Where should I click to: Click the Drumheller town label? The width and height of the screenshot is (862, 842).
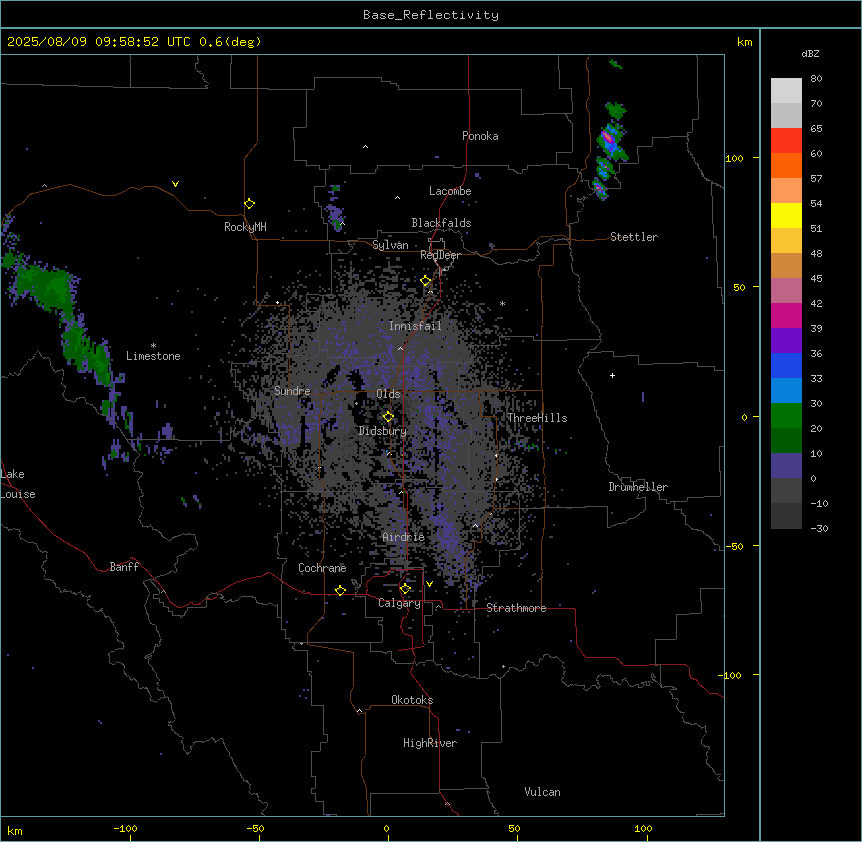pyautogui.click(x=638, y=487)
